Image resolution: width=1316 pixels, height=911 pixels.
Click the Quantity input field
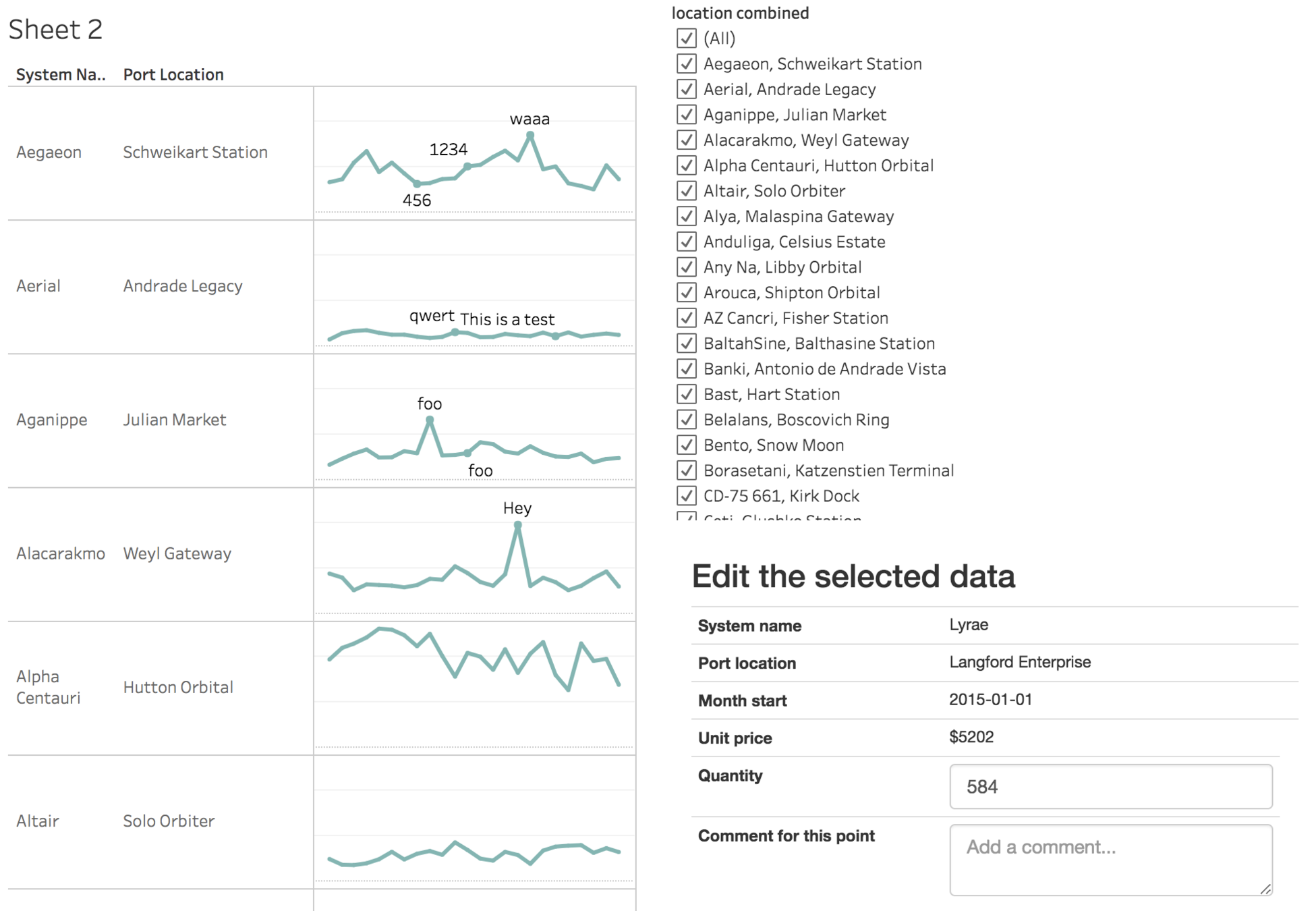click(1110, 786)
